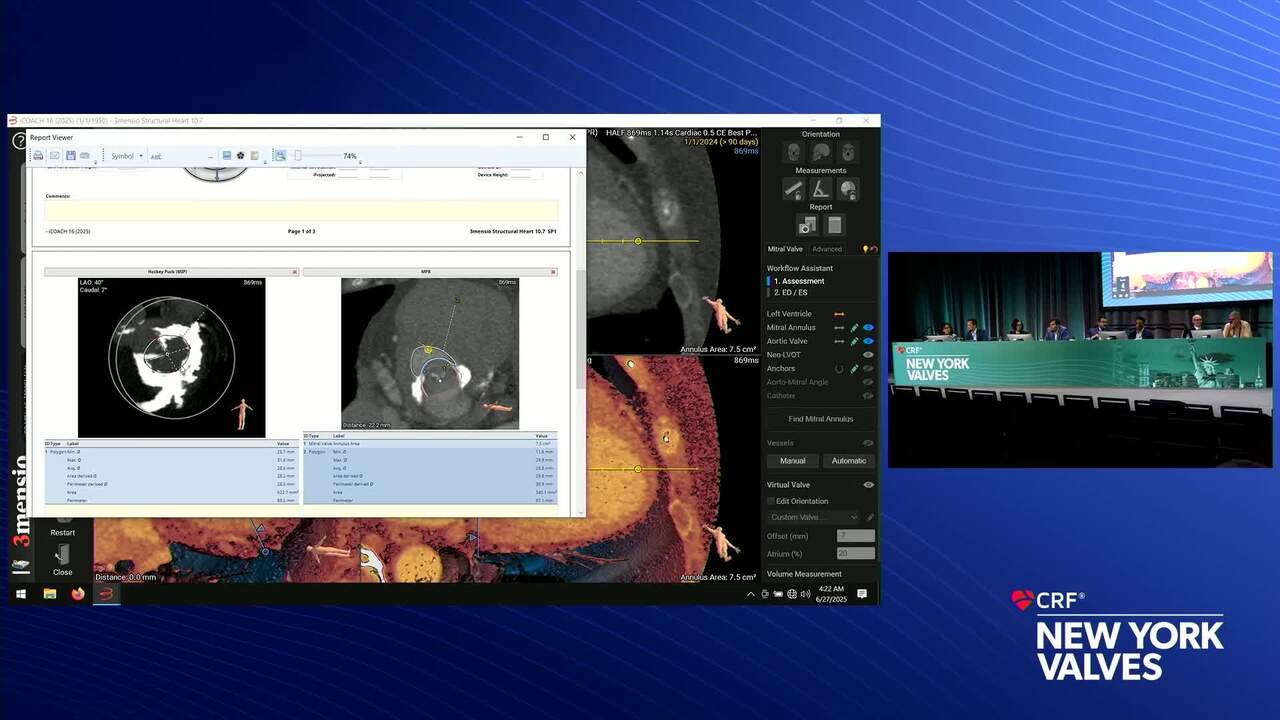Click the Manual vessels button
The image size is (1280, 720).
click(x=793, y=461)
